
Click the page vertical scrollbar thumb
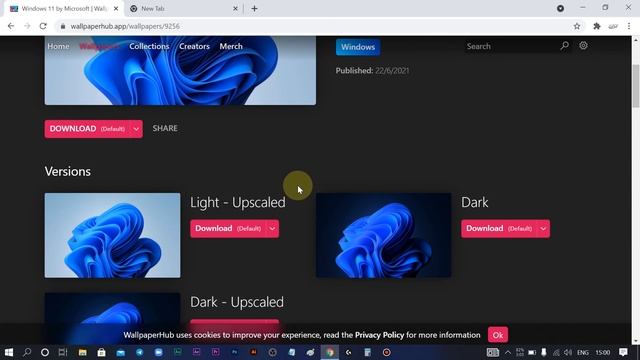(636, 86)
